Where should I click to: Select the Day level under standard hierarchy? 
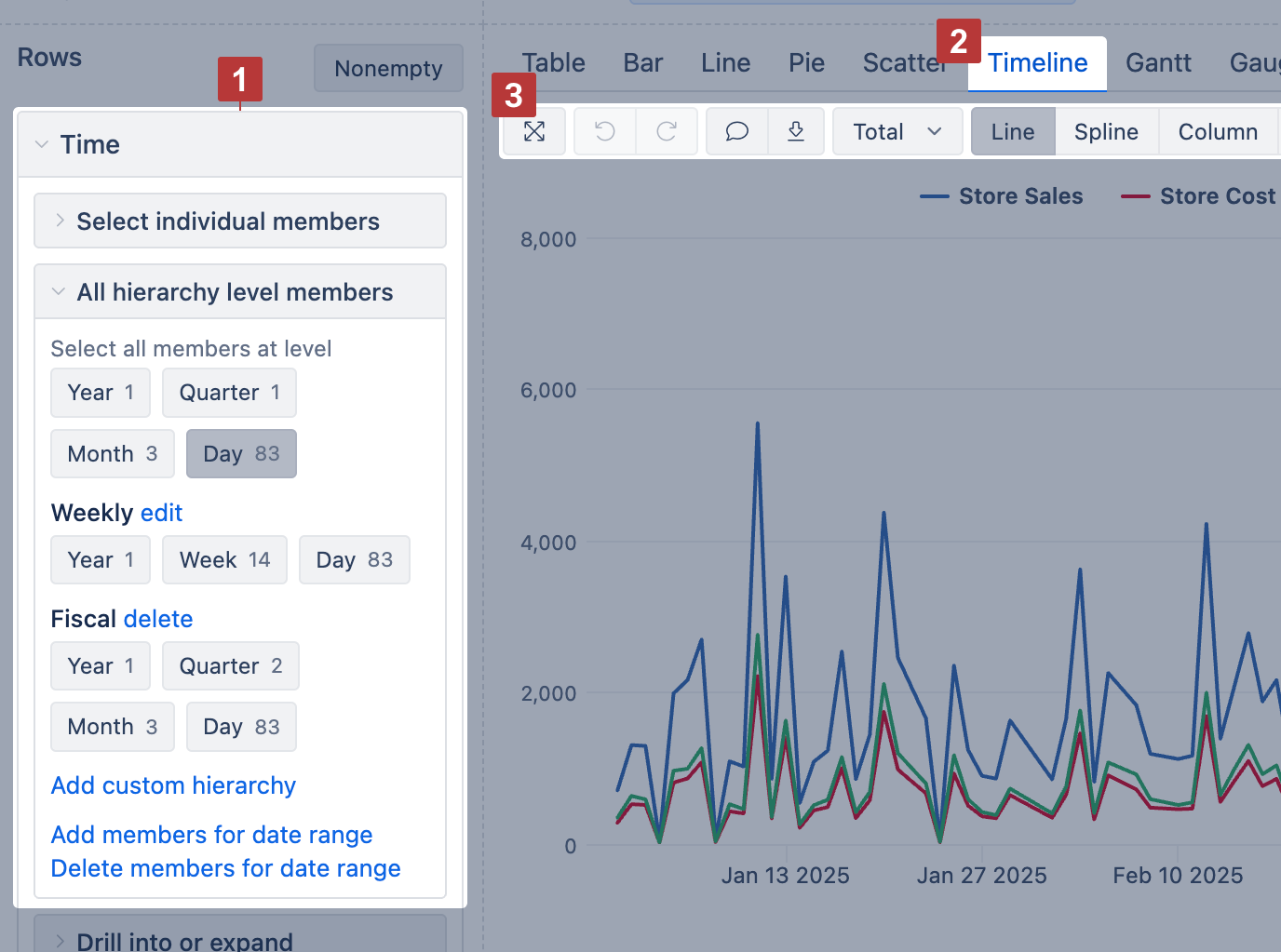tap(241, 454)
